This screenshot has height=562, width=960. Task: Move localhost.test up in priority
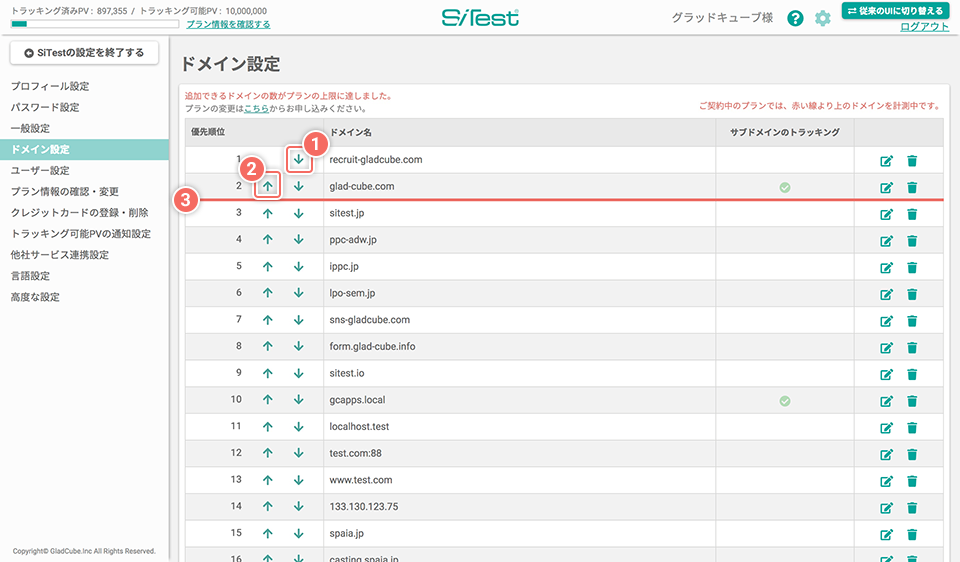pyautogui.click(x=268, y=427)
